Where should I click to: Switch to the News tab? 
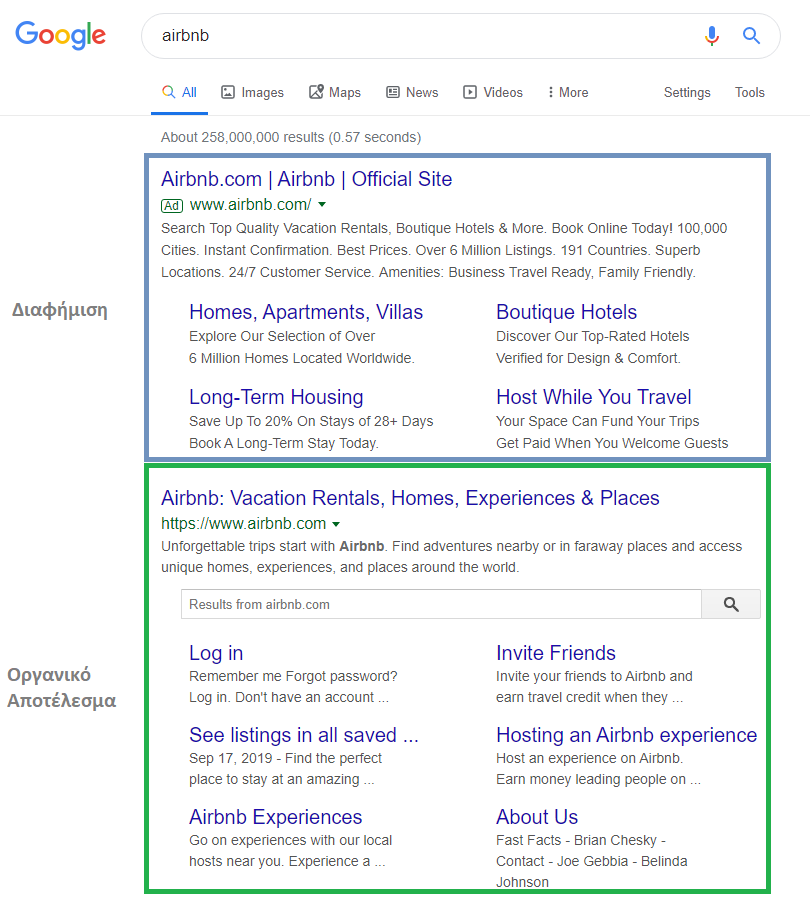(x=412, y=93)
